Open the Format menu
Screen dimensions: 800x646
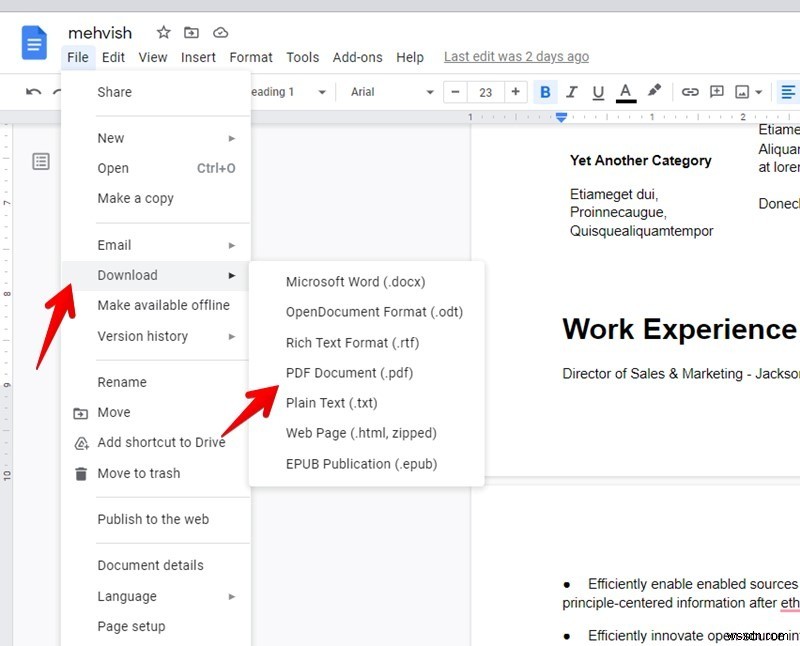click(x=251, y=57)
